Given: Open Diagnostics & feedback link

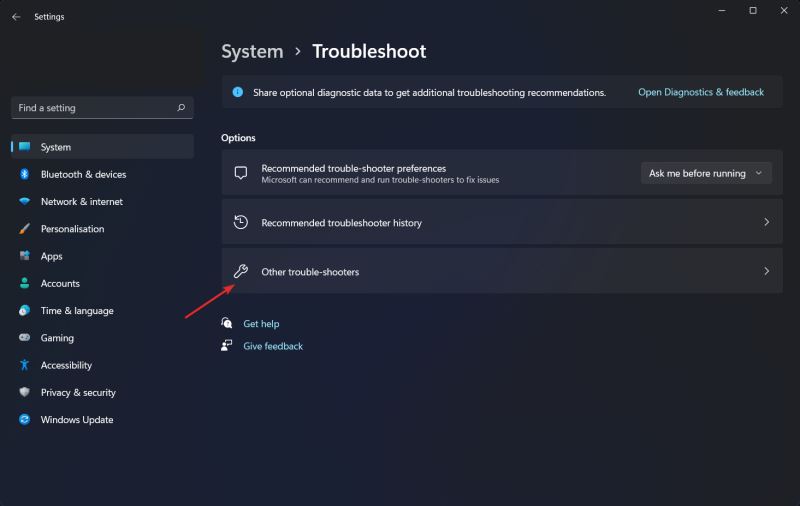Looking at the screenshot, I should (700, 92).
